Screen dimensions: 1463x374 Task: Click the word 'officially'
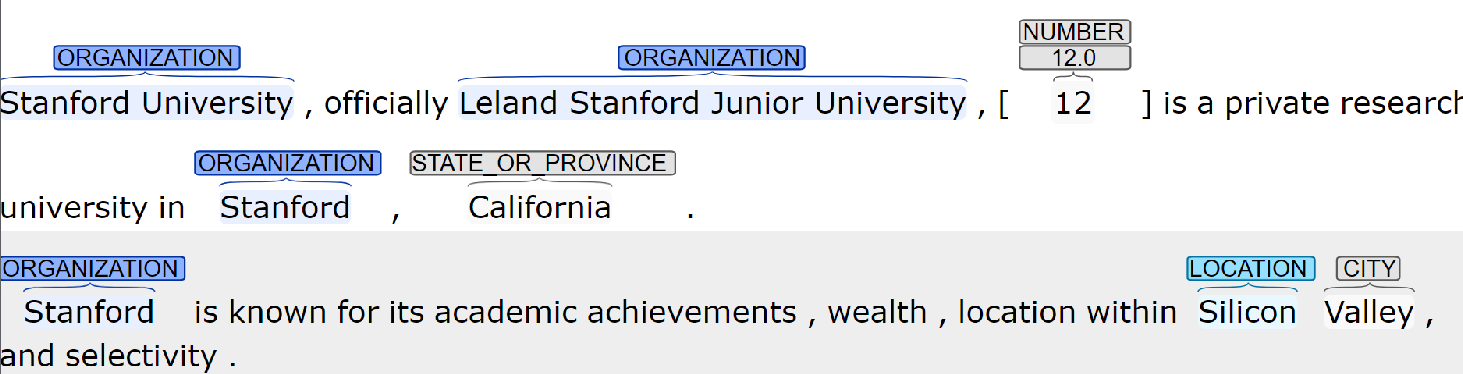pyautogui.click(x=386, y=103)
